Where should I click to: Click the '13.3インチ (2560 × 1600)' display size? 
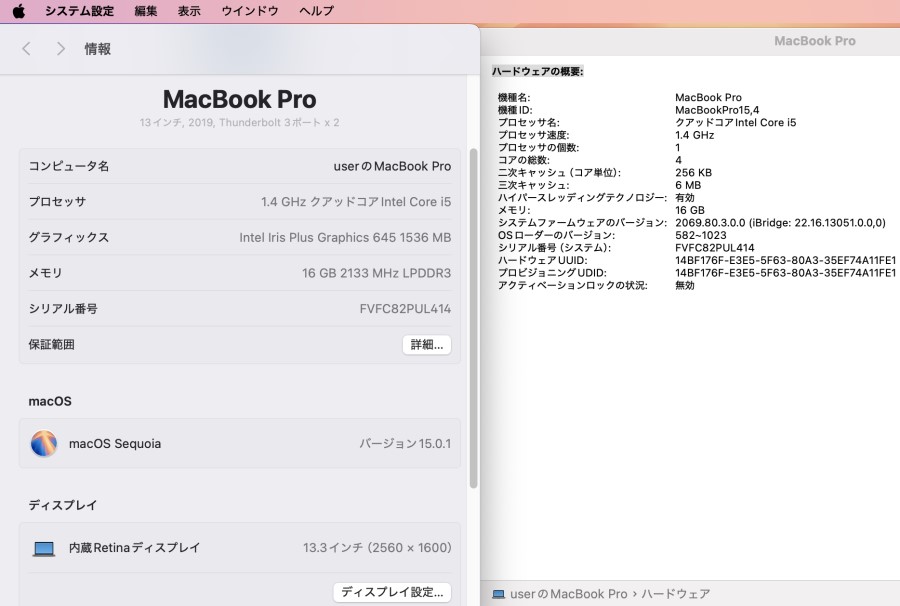[x=377, y=548]
